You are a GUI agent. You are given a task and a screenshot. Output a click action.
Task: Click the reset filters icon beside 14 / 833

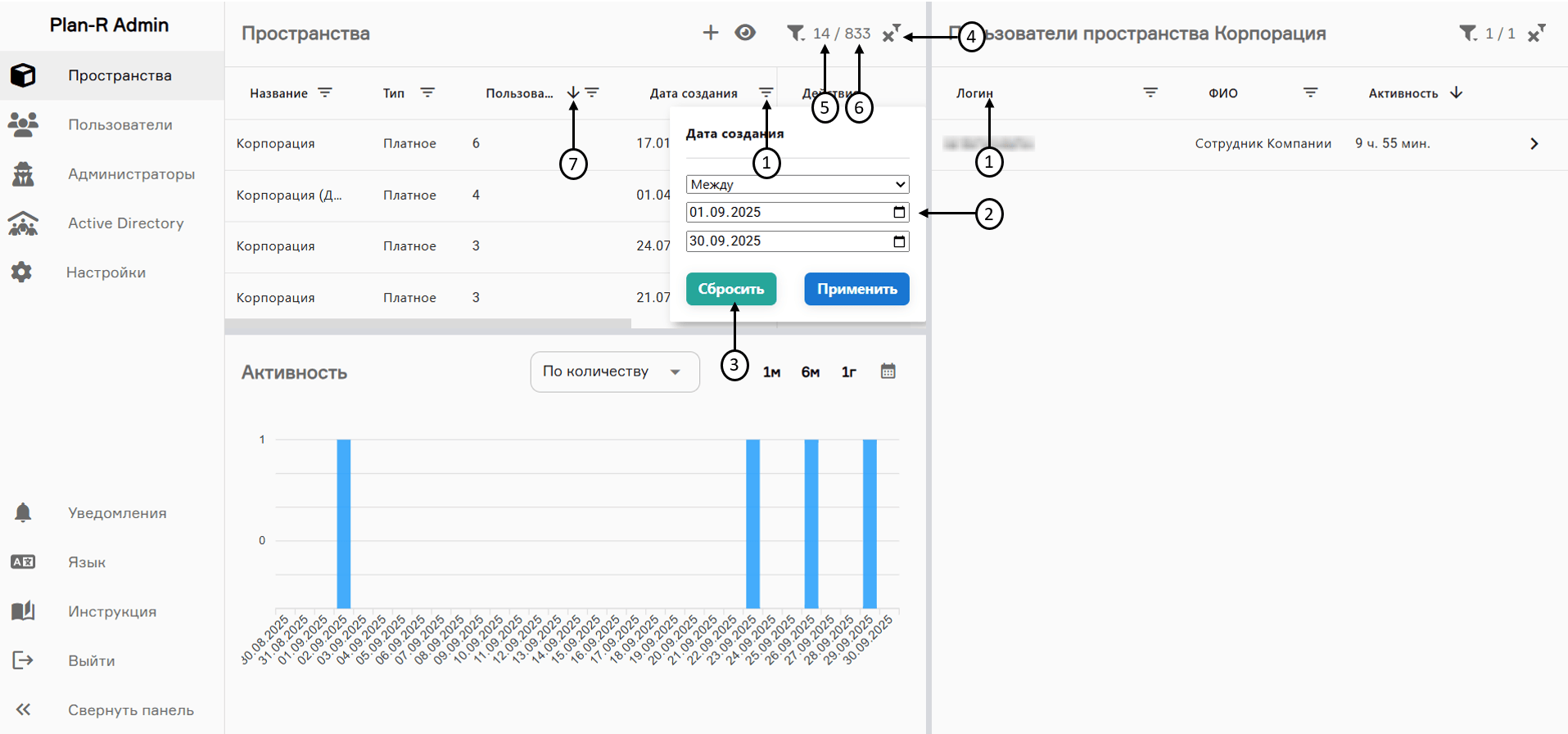[891, 34]
